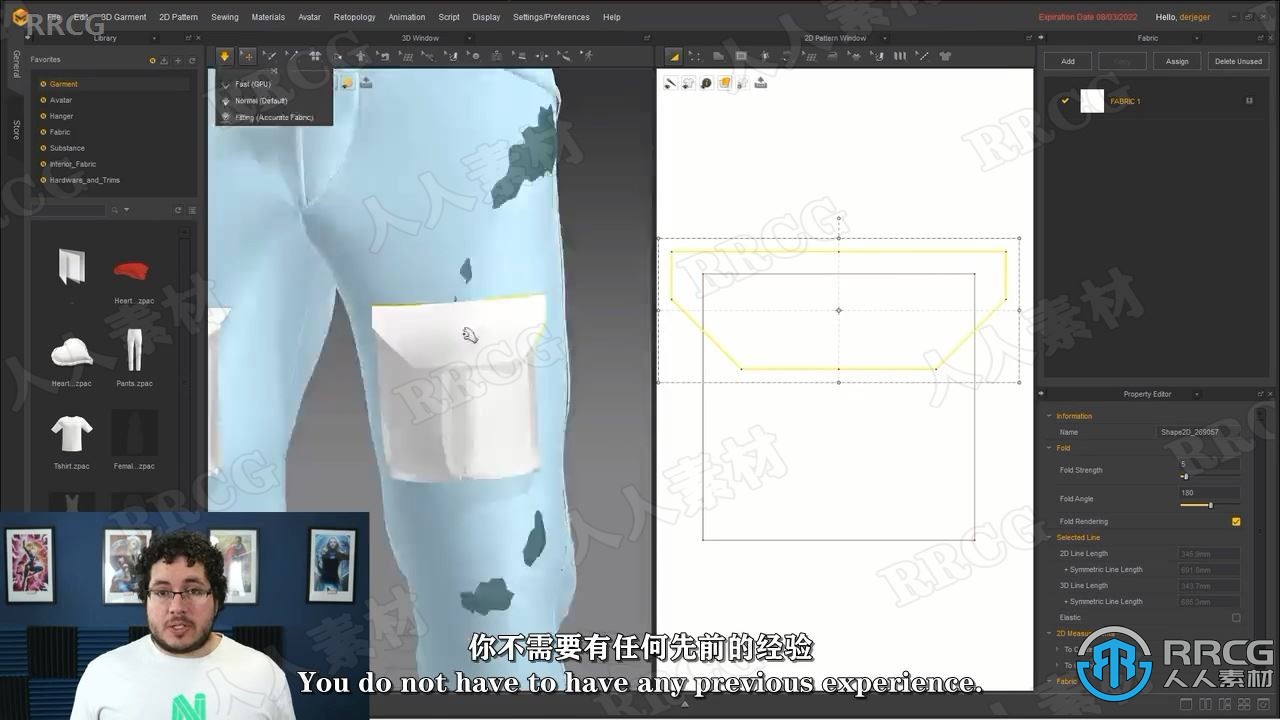Open the Settings/Preferences menu
The width and height of the screenshot is (1280, 720).
[551, 17]
